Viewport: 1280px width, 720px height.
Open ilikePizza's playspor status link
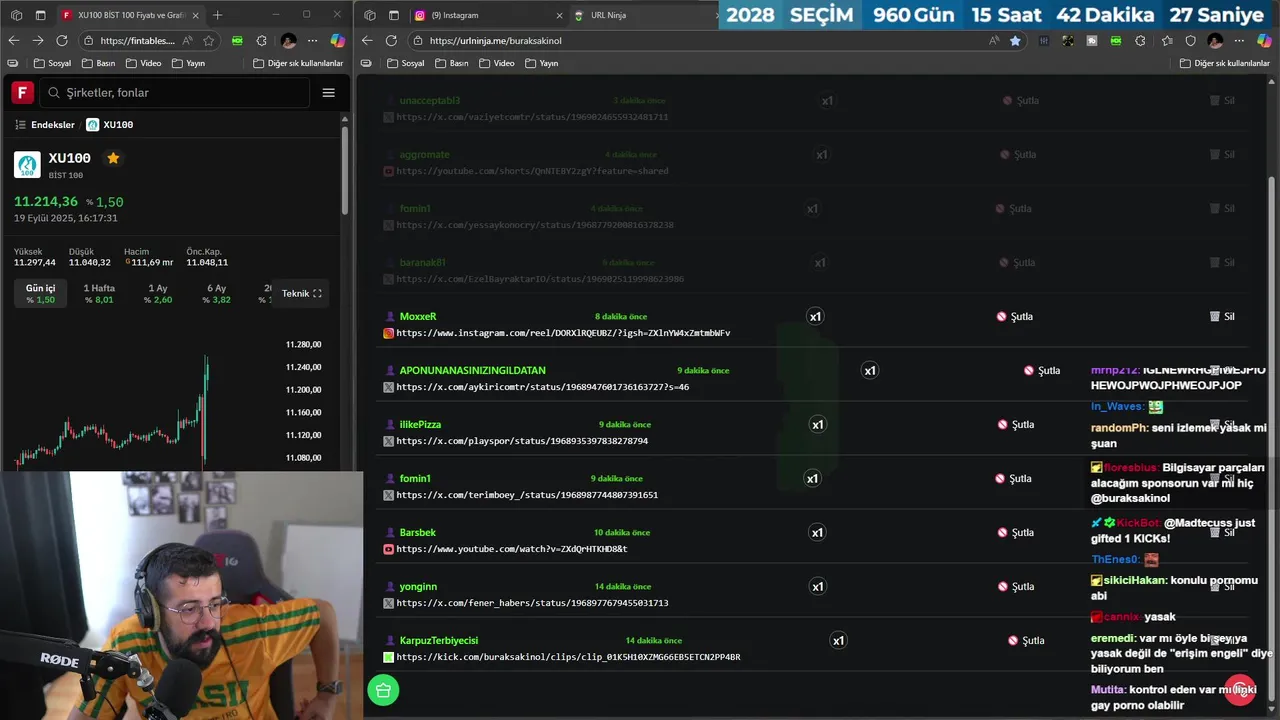[x=522, y=441]
